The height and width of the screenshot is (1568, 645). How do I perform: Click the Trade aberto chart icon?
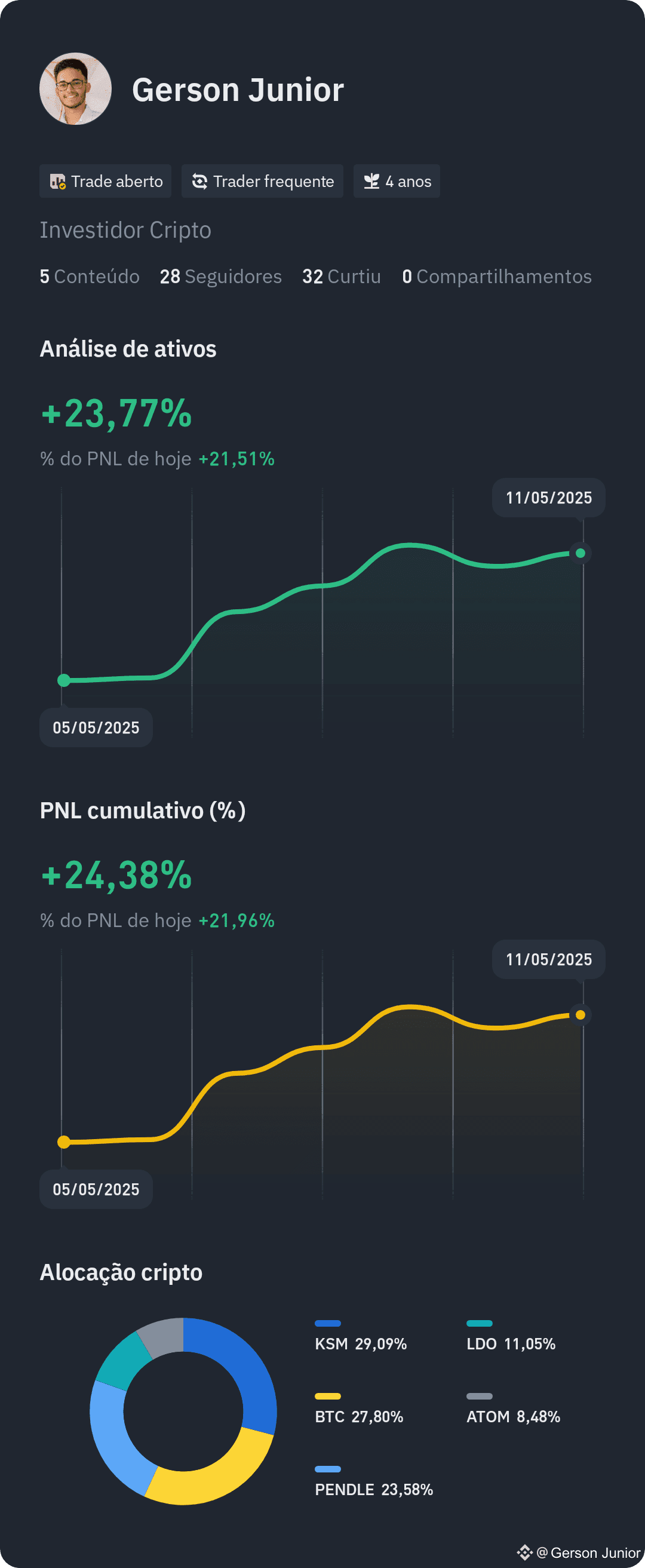[x=58, y=182]
